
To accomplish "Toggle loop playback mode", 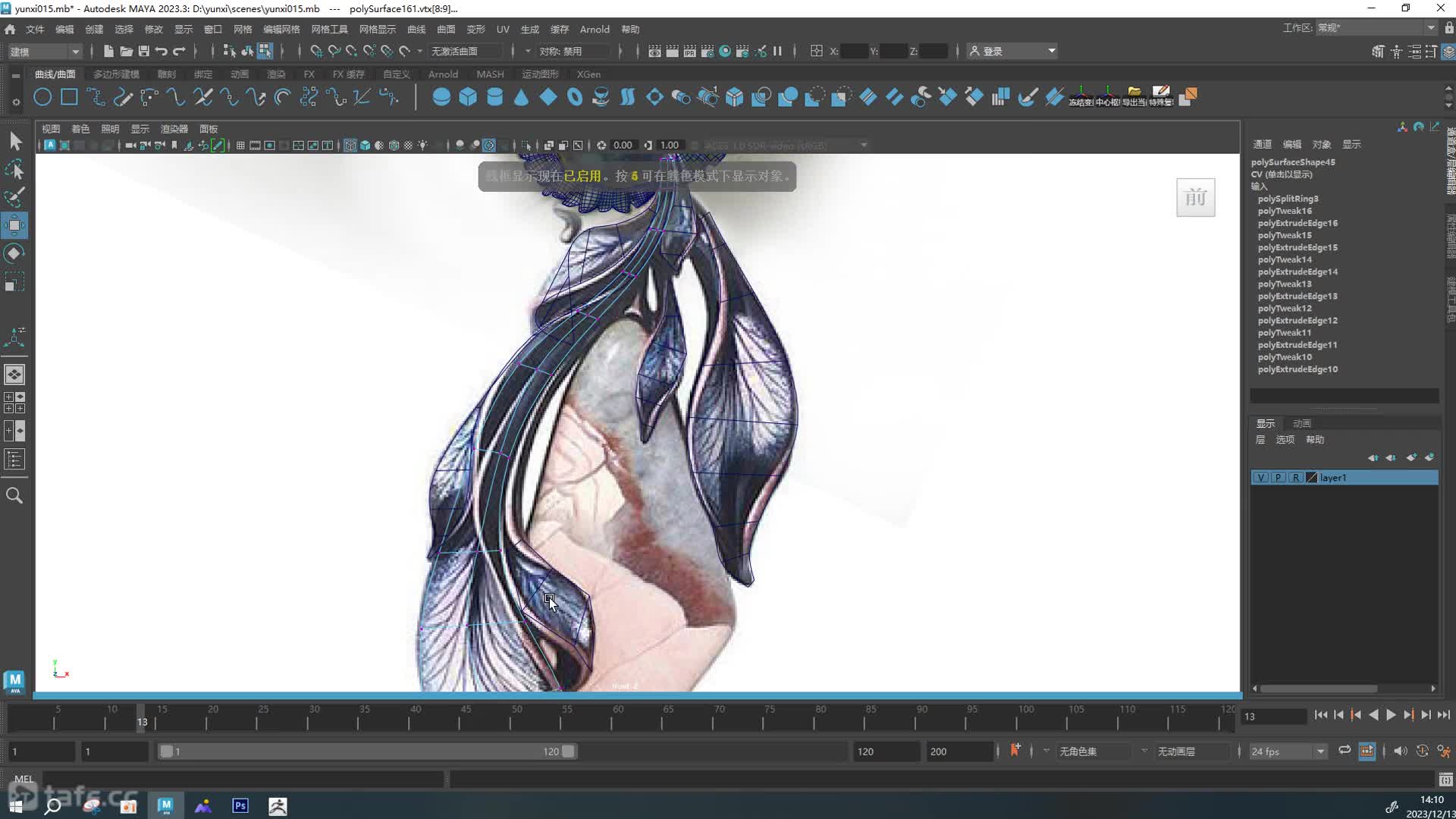I will pyautogui.click(x=1345, y=751).
